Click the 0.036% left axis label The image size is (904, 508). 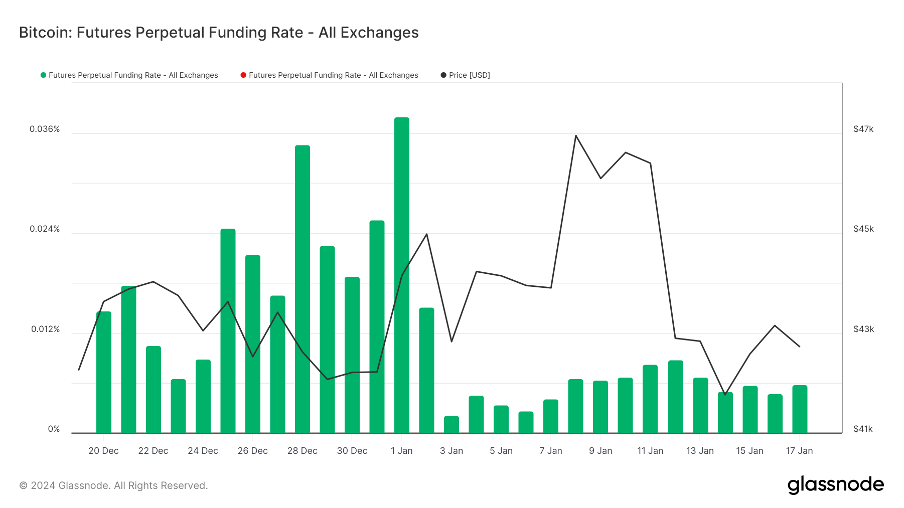pyautogui.click(x=45, y=130)
